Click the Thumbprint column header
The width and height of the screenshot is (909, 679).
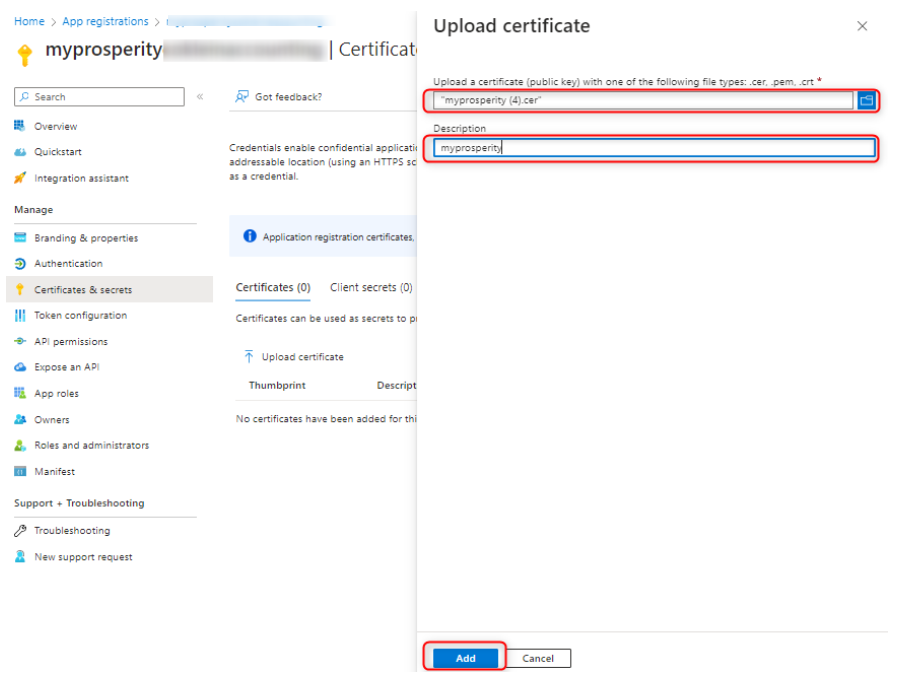point(277,386)
